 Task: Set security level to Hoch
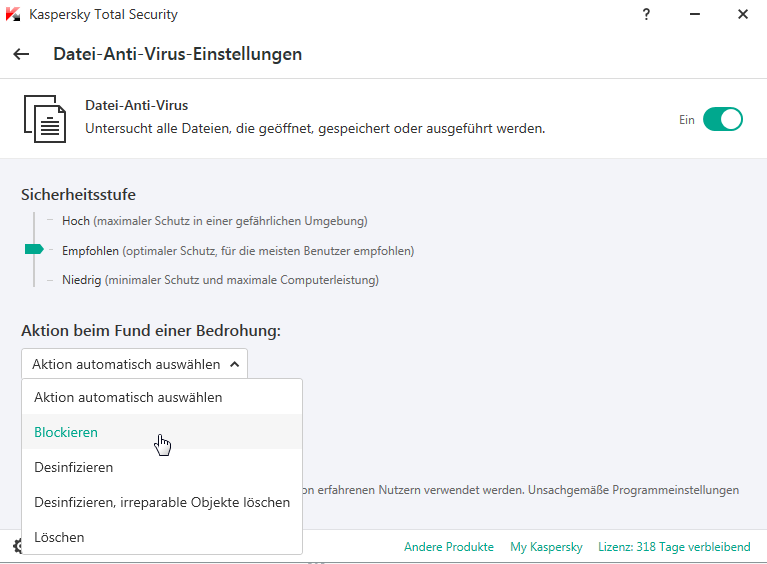76,220
